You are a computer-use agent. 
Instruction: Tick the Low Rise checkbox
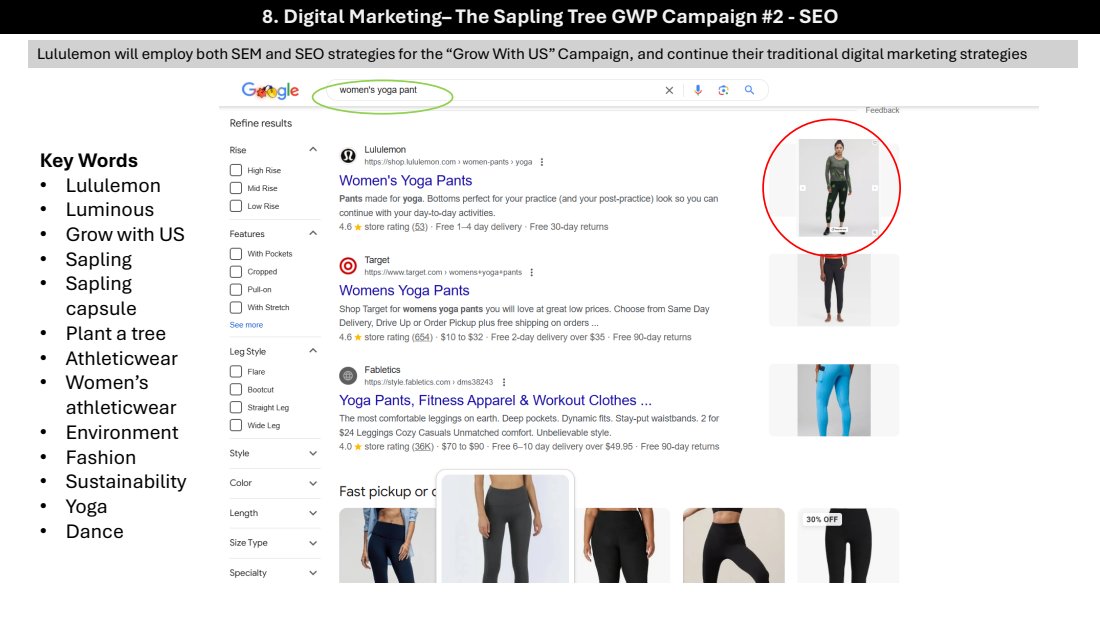(236, 206)
